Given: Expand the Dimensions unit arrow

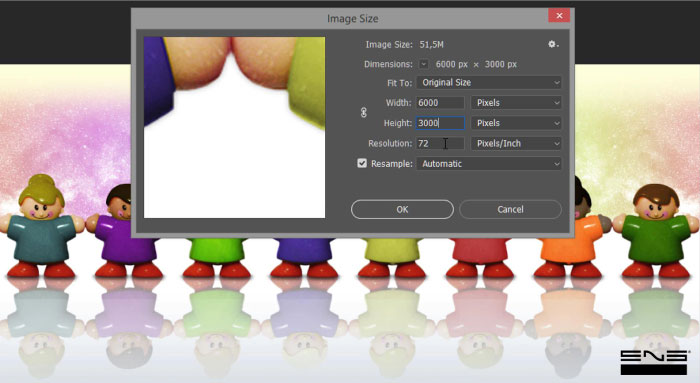Looking at the screenshot, I should (423, 64).
